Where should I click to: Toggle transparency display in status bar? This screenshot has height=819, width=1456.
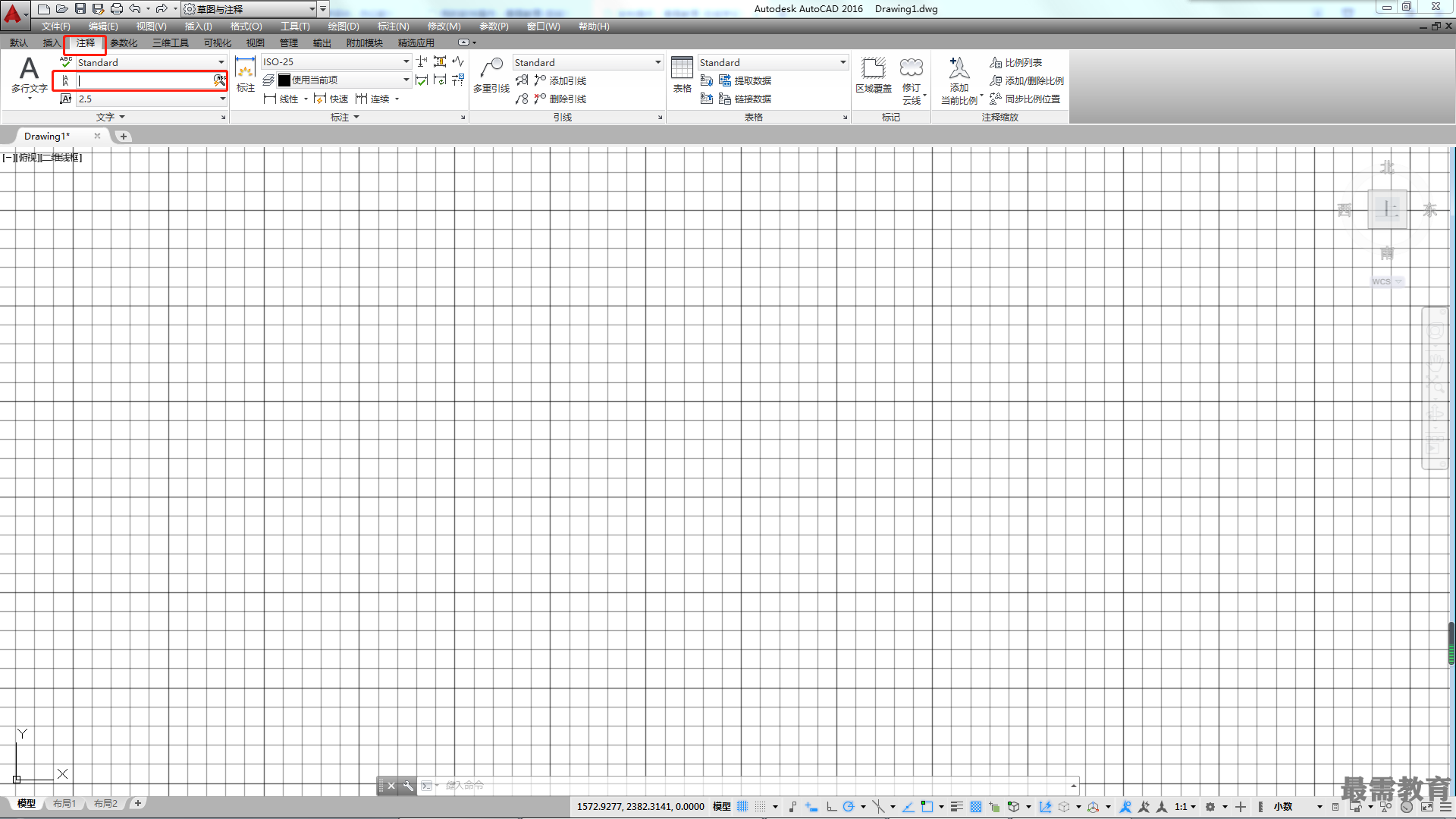coord(976,807)
